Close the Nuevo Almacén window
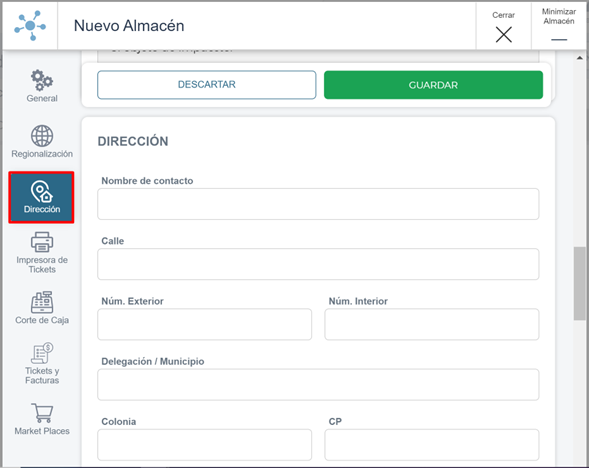The image size is (589, 468). click(x=503, y=27)
